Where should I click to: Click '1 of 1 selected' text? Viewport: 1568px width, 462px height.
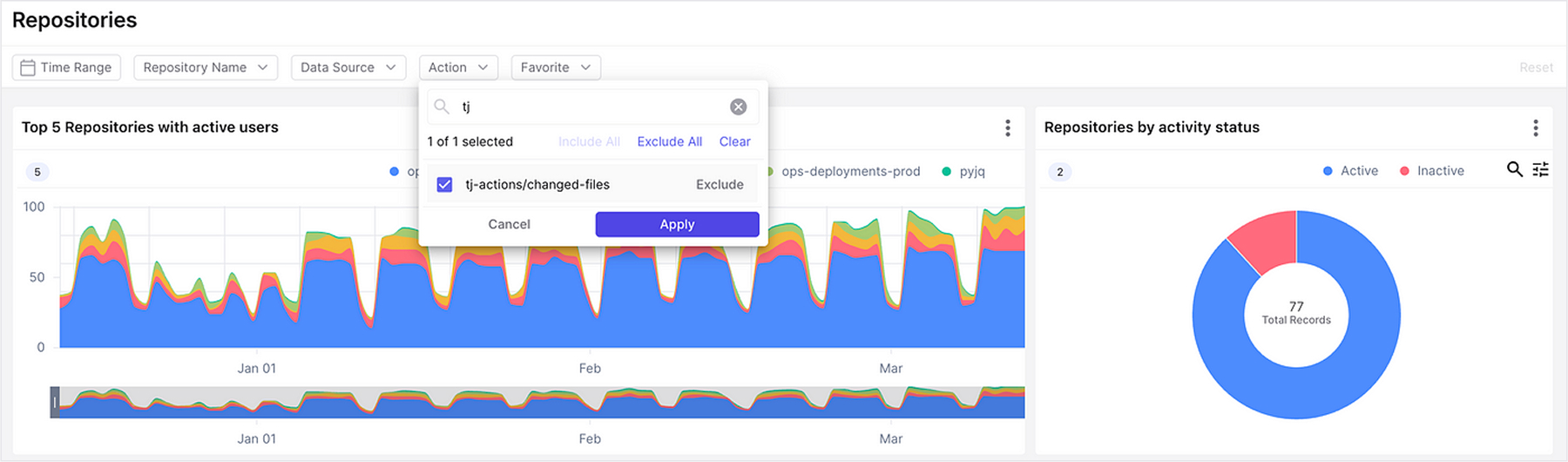470,141
